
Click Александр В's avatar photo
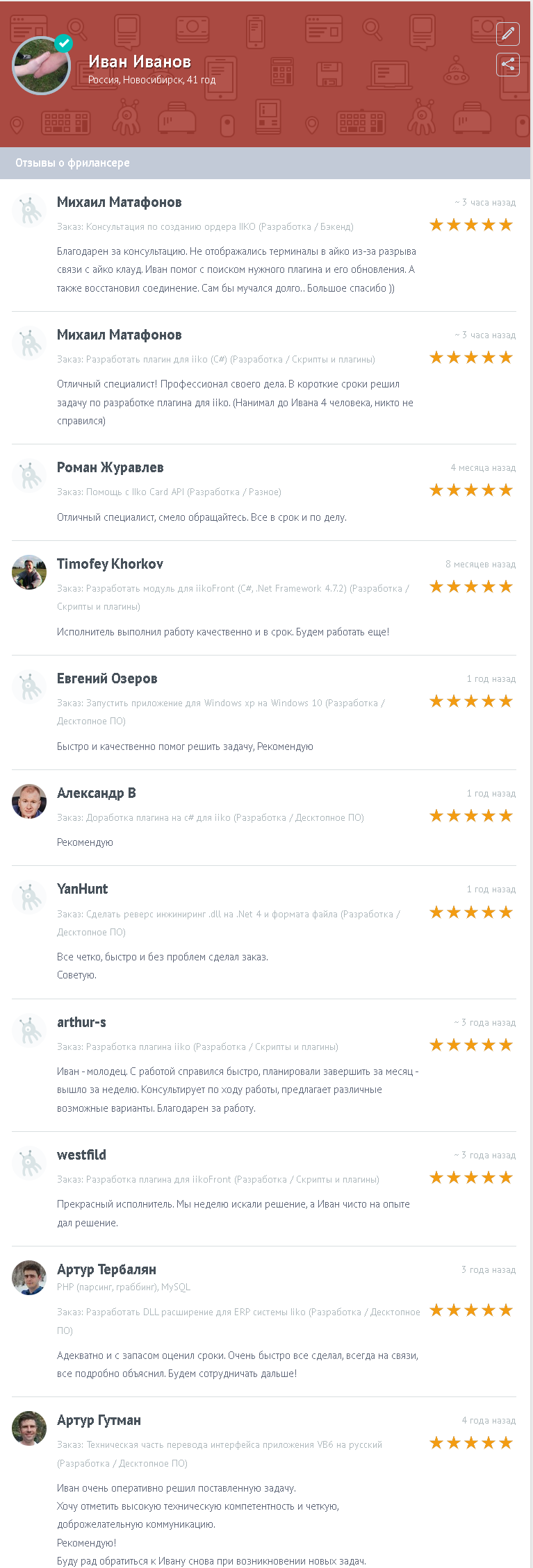coord(29,801)
